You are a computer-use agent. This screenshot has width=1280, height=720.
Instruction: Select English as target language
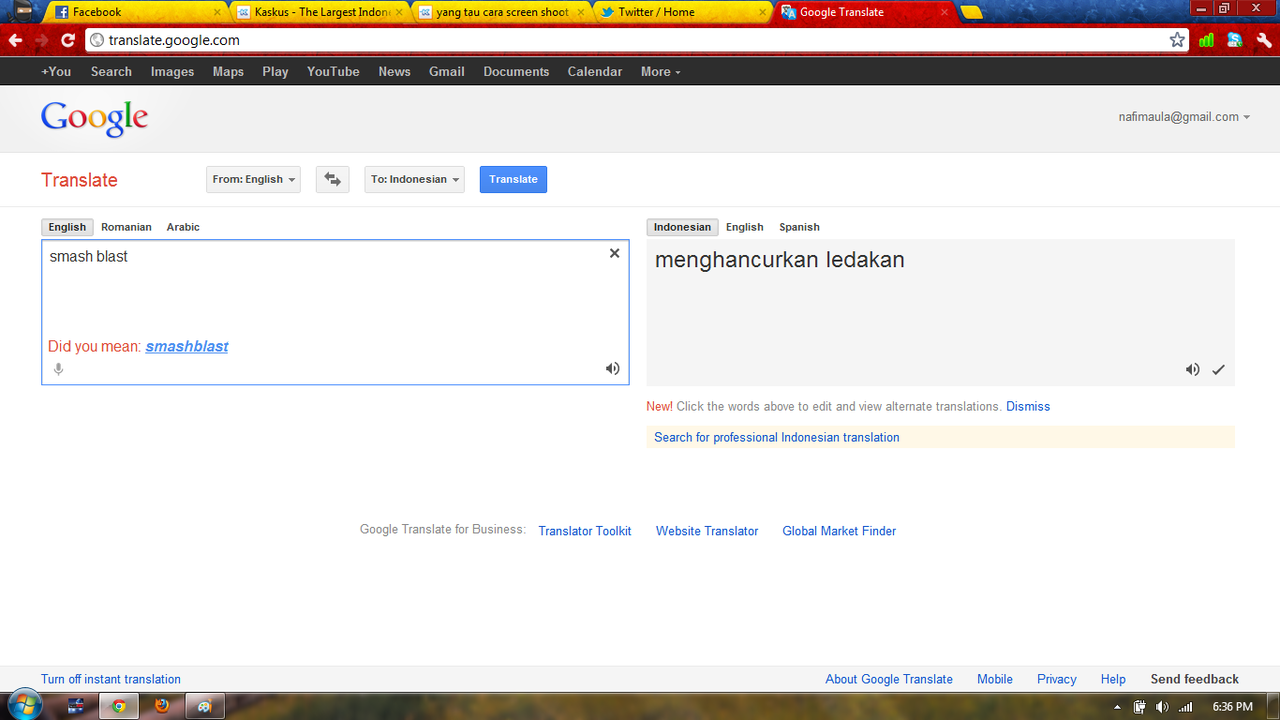click(x=744, y=227)
